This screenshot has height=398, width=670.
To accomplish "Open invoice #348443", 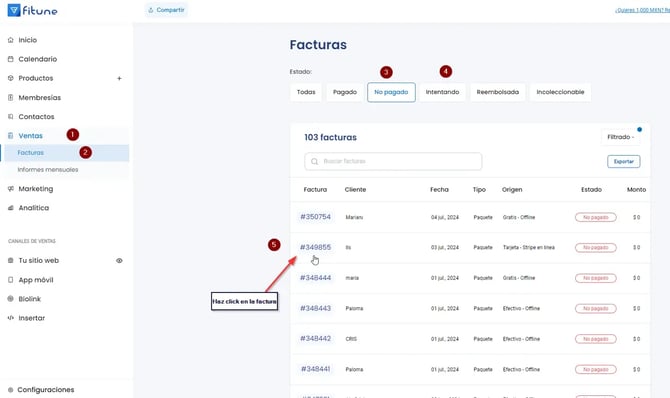I will click(315, 308).
